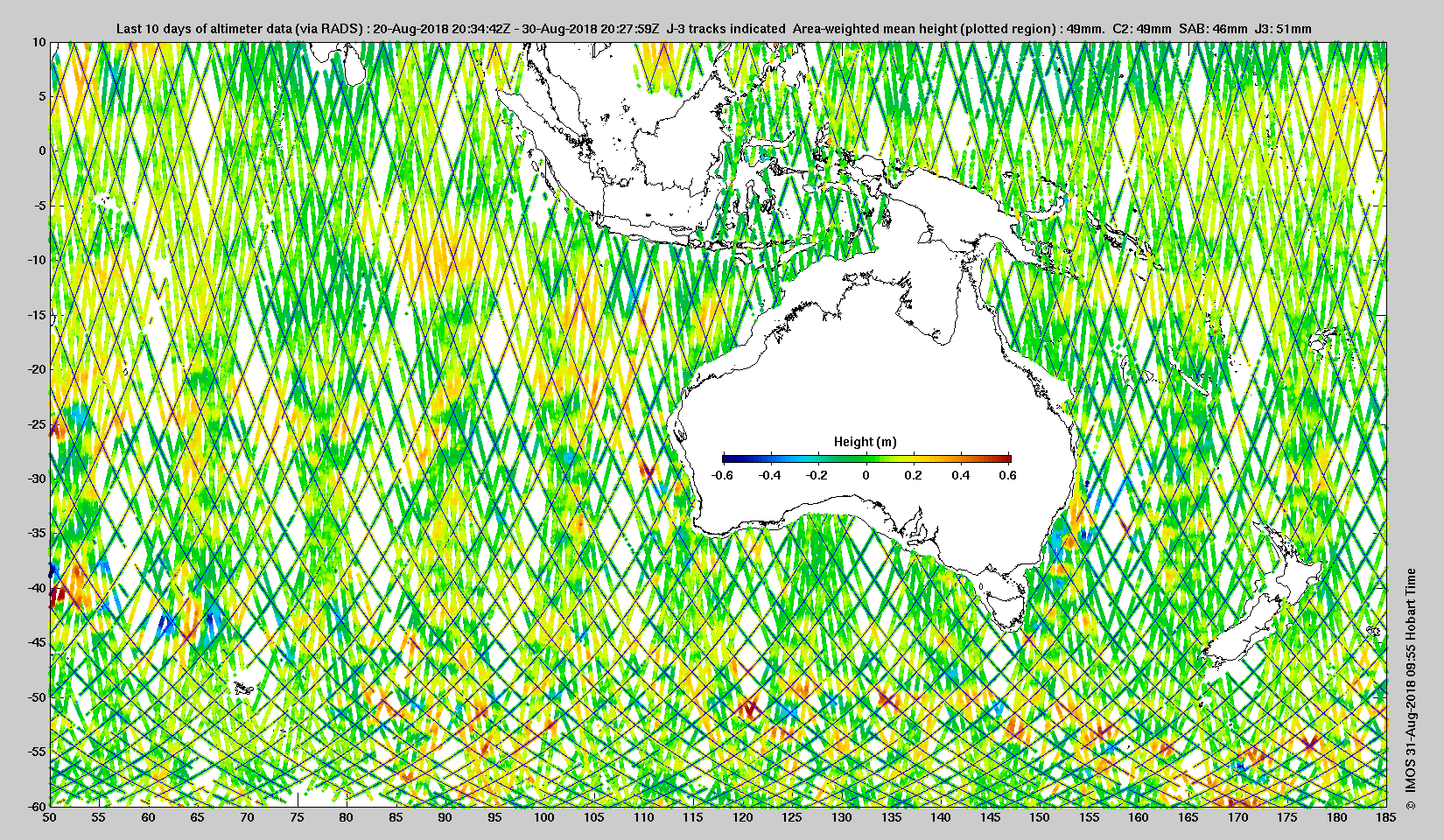Click longitude axis label "185"

pyautogui.click(x=1386, y=817)
